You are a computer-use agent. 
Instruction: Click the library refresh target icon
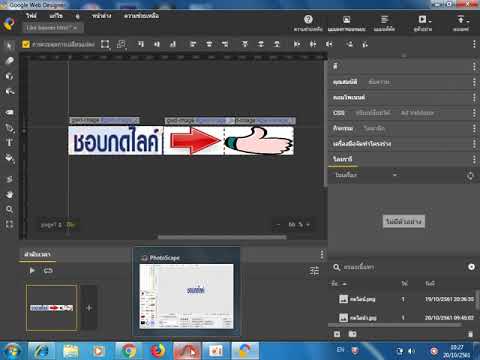coord(470,175)
